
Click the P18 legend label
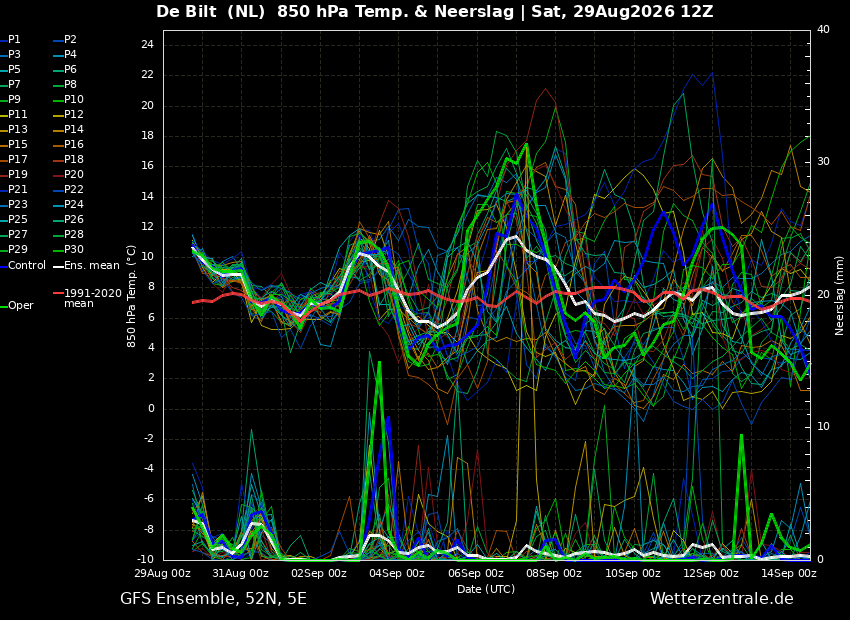point(68,159)
